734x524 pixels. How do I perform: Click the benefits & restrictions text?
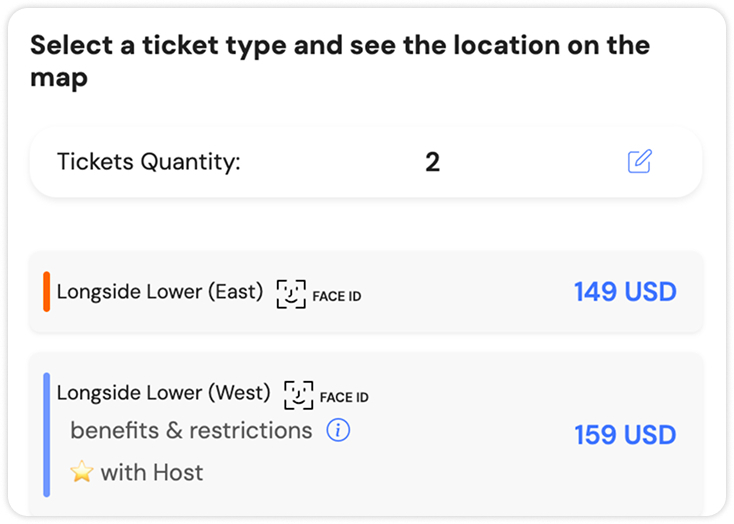coord(191,431)
